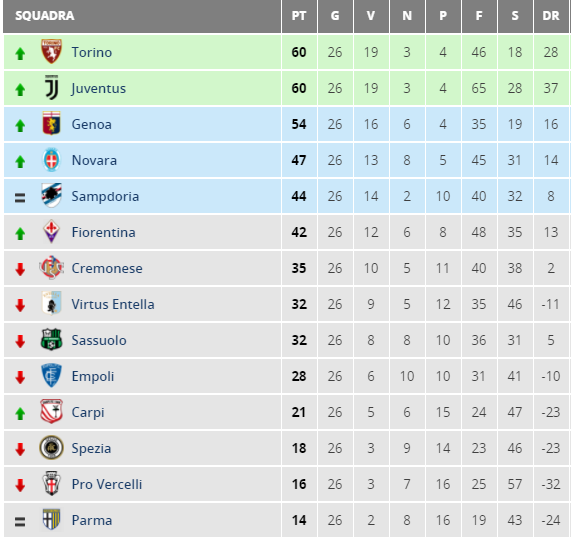Click the Torino club crest

pyautogui.click(x=51, y=51)
